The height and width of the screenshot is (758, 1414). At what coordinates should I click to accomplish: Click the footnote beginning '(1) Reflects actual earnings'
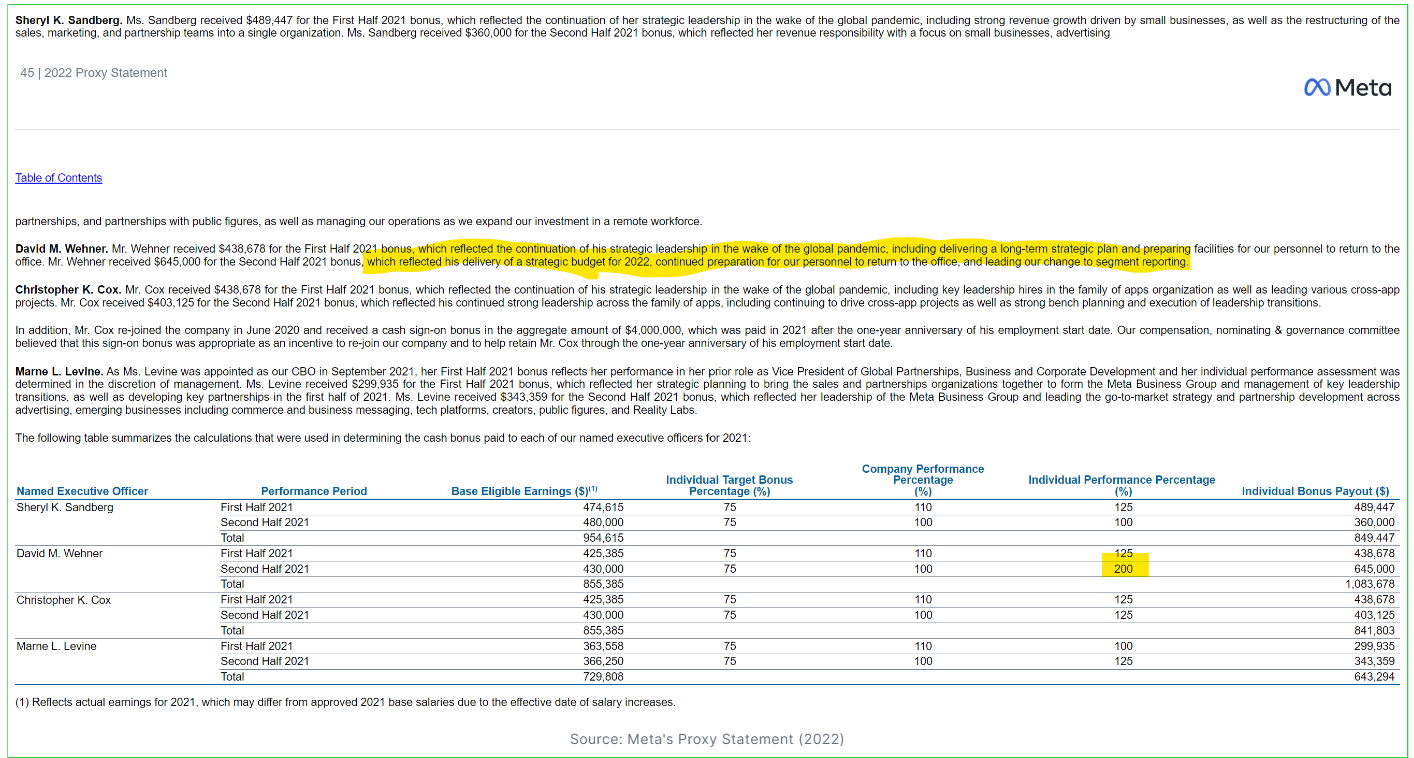(x=345, y=702)
